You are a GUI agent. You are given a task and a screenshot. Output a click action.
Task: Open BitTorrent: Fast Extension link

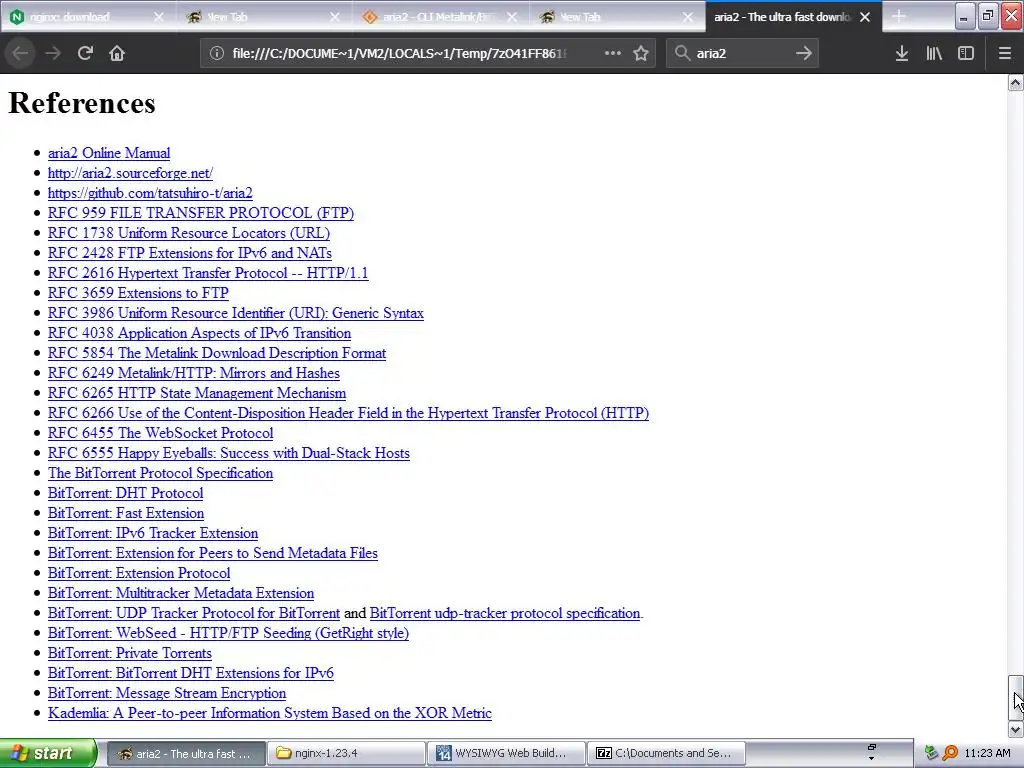125,513
